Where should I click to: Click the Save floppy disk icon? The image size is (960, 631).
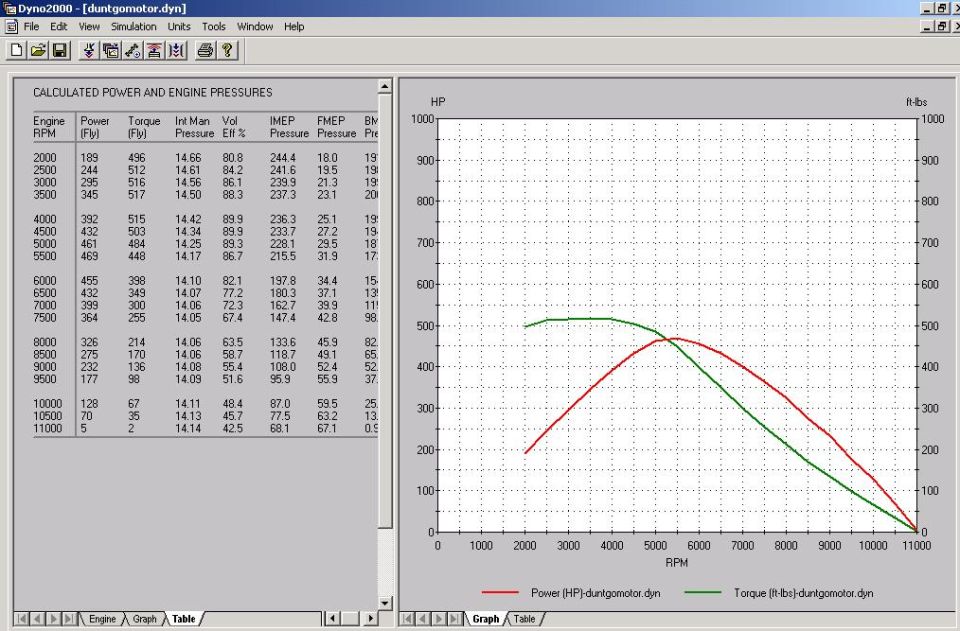[x=59, y=50]
